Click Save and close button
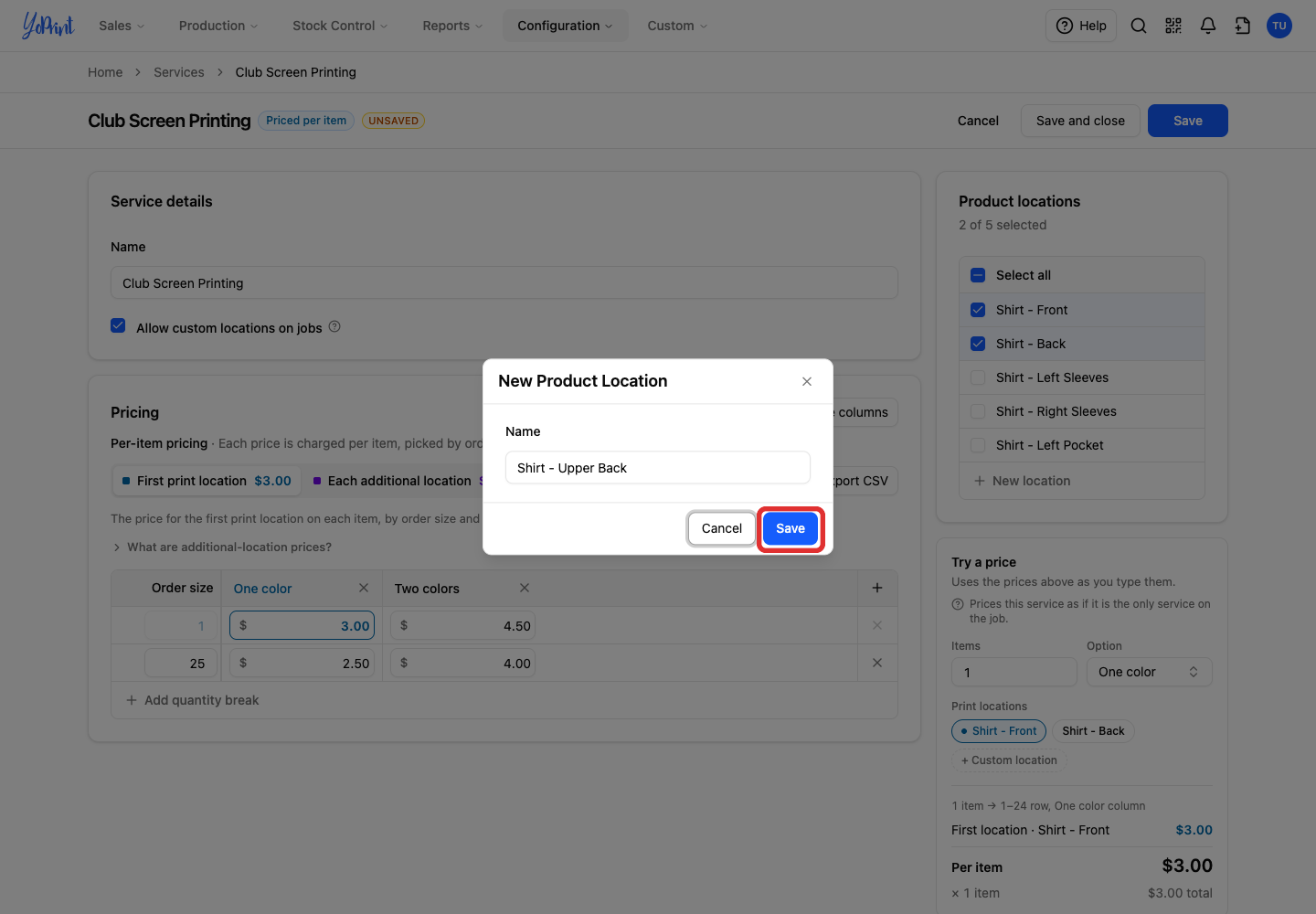 click(x=1080, y=121)
